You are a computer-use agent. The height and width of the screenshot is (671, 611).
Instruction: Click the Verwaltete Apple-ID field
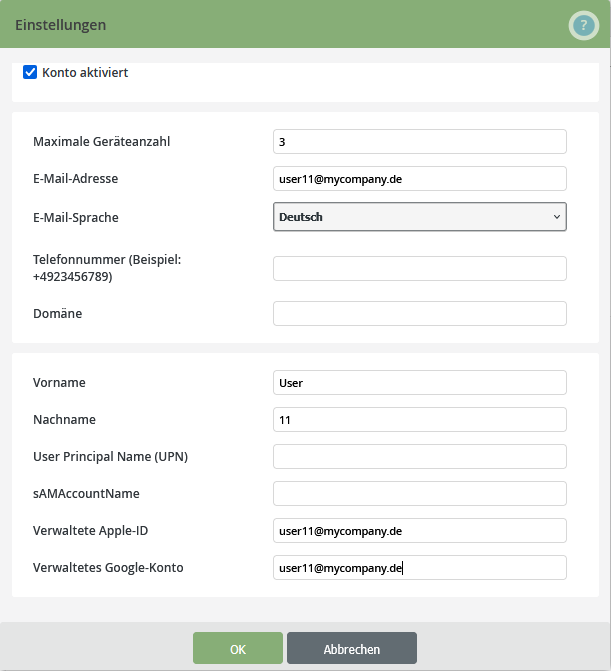click(420, 531)
